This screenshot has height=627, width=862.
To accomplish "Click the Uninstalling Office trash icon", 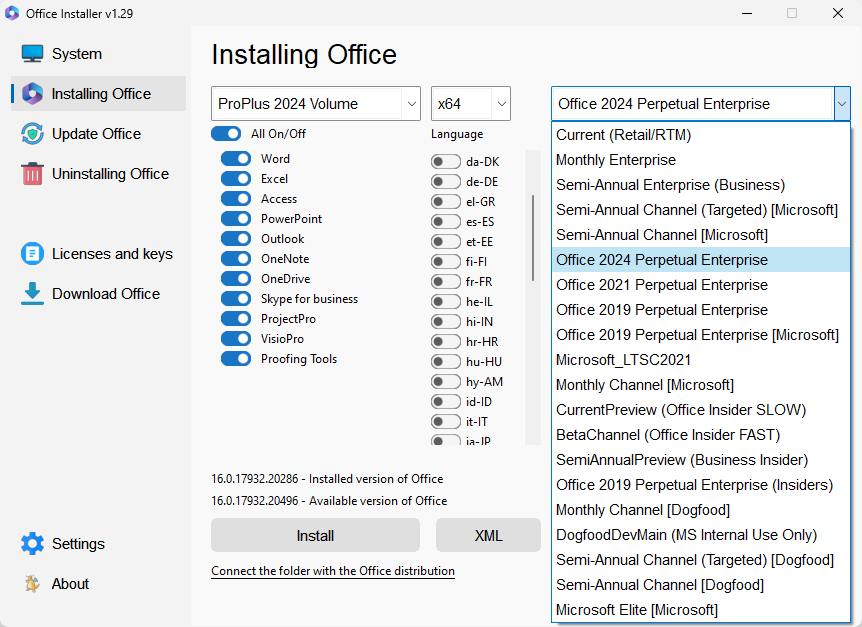I will point(32,174).
